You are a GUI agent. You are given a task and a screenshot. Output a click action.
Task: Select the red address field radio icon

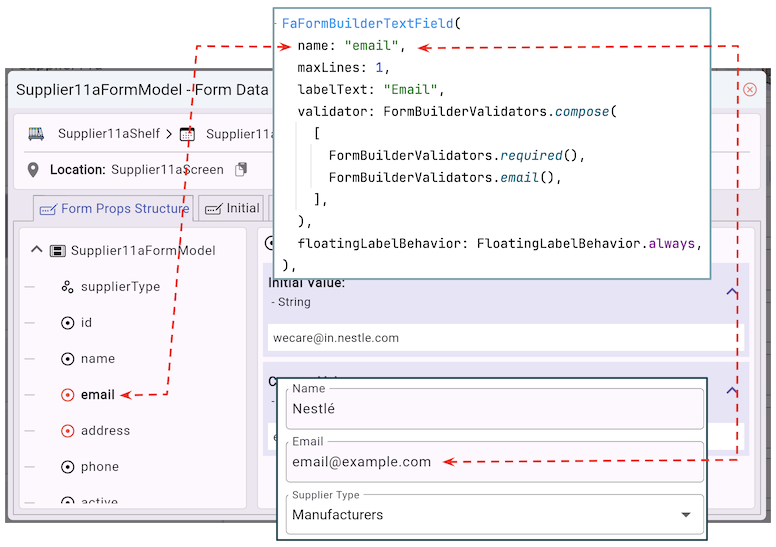pos(67,431)
